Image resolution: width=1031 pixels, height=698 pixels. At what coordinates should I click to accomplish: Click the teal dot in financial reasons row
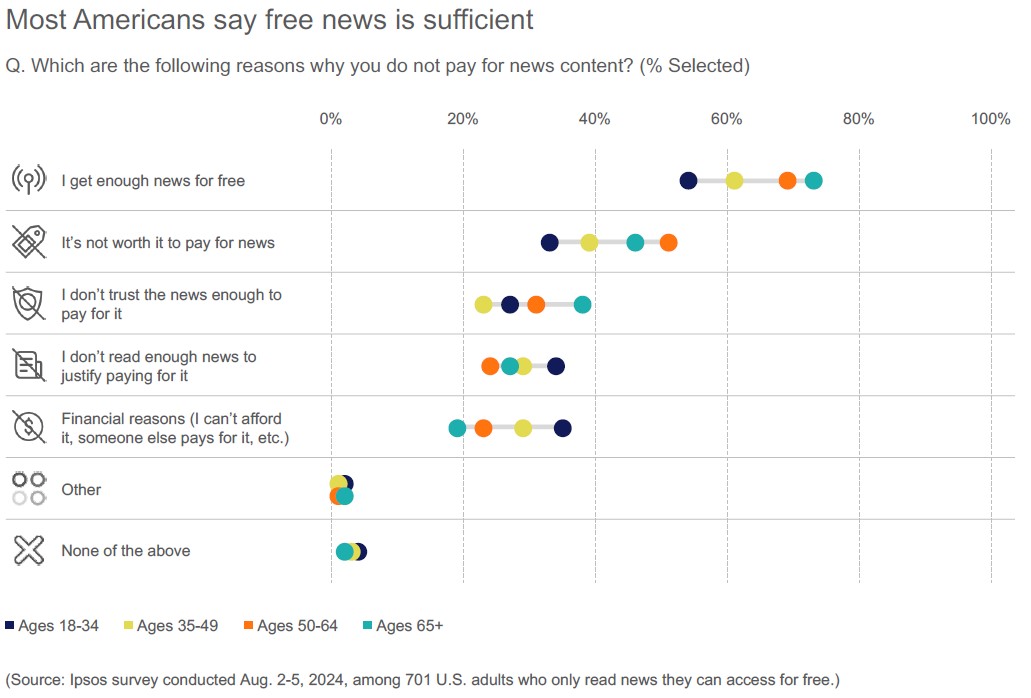point(457,428)
